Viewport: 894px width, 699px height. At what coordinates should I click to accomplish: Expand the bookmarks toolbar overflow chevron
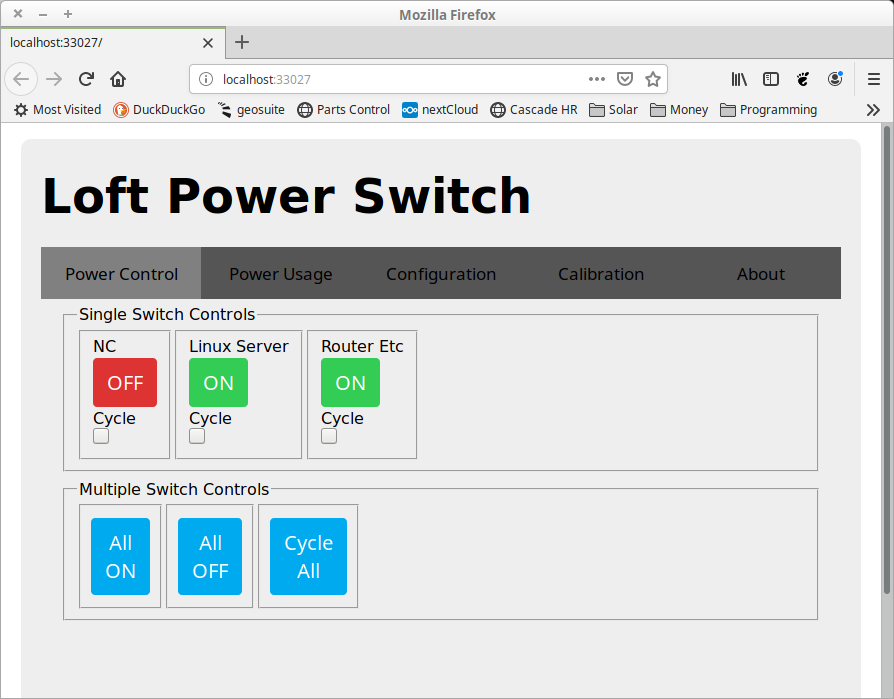coord(873,110)
